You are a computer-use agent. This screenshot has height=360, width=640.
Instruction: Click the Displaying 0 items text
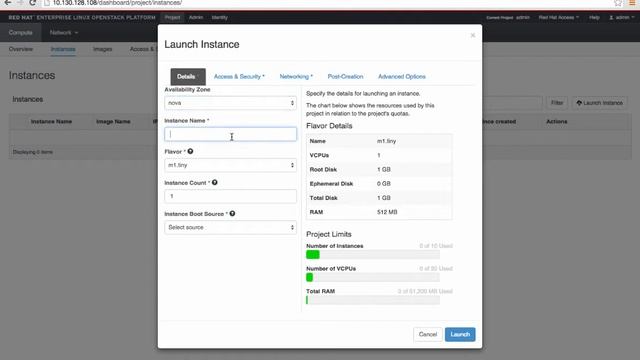(x=33, y=152)
